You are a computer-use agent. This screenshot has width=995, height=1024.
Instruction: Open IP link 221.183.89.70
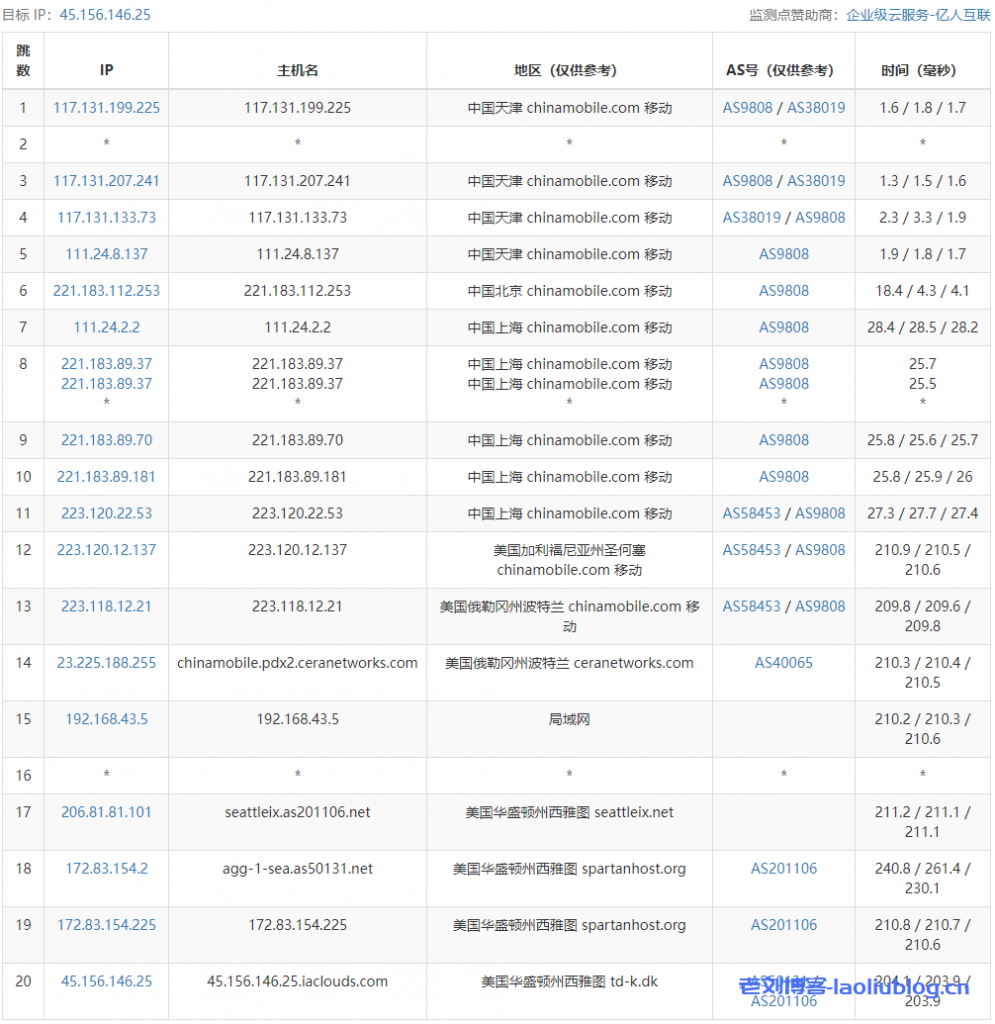(x=106, y=440)
